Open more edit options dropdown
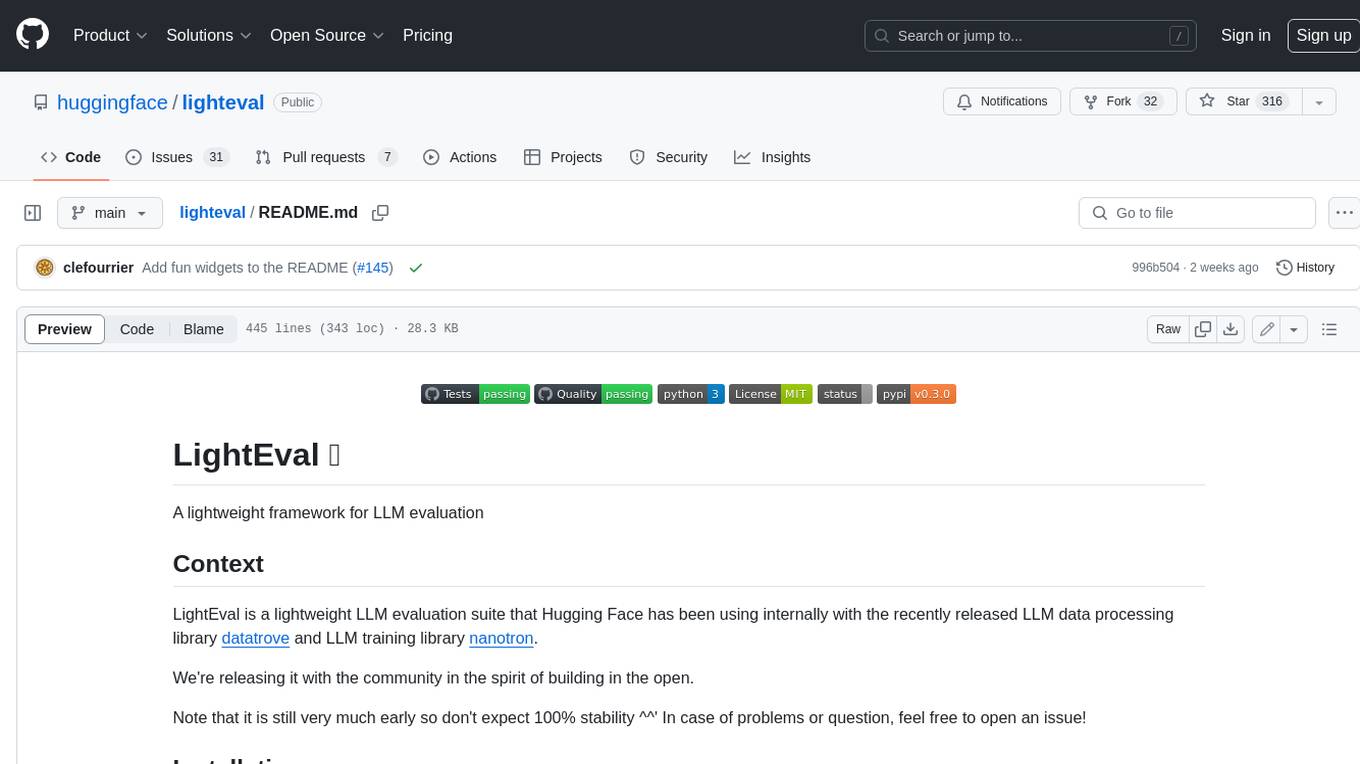Screen dimensions: 1360x764 (x=1294, y=329)
